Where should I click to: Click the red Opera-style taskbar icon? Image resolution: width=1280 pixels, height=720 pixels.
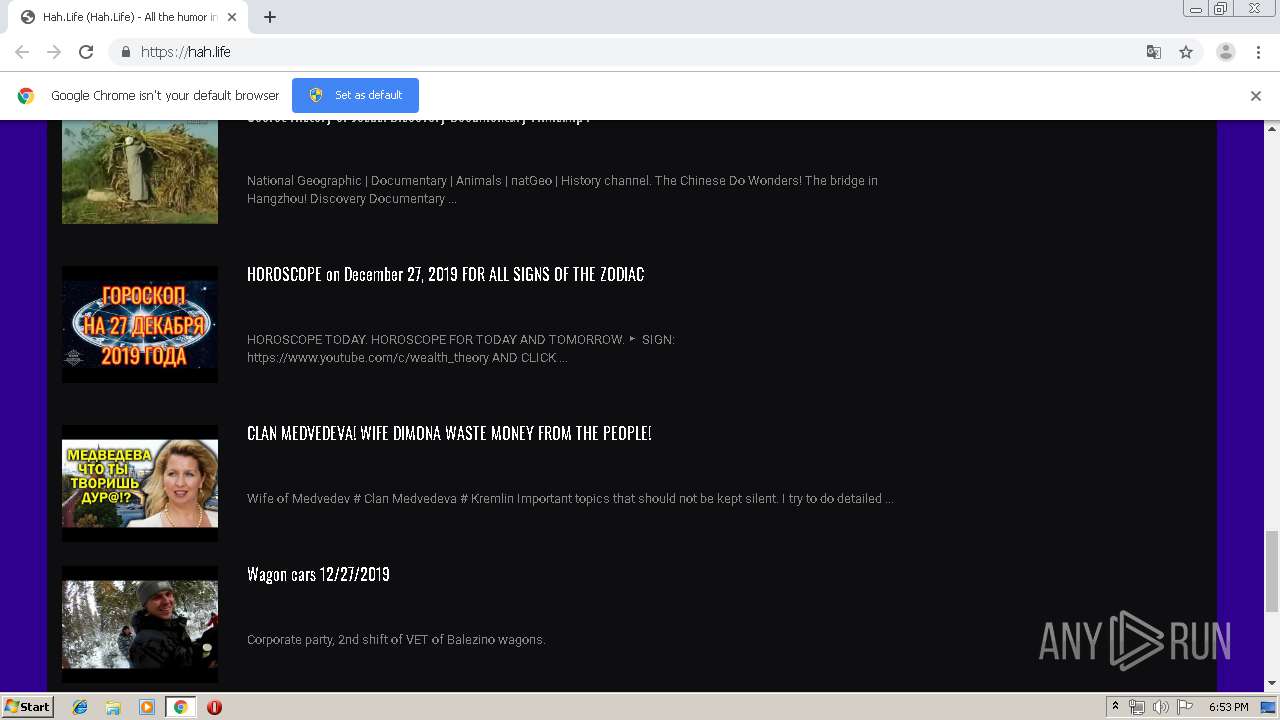(x=214, y=707)
